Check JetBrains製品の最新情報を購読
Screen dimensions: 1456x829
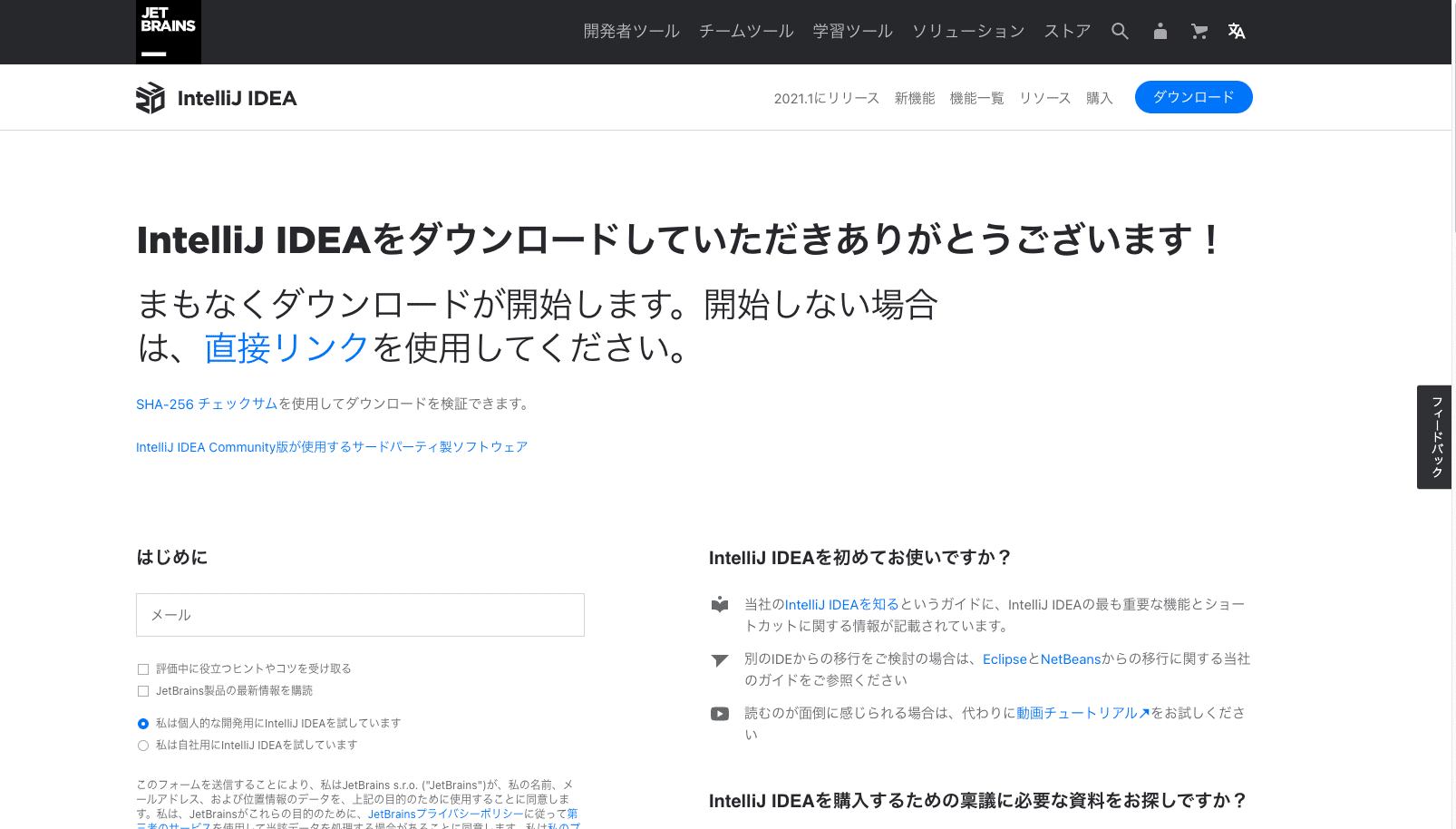(143, 691)
